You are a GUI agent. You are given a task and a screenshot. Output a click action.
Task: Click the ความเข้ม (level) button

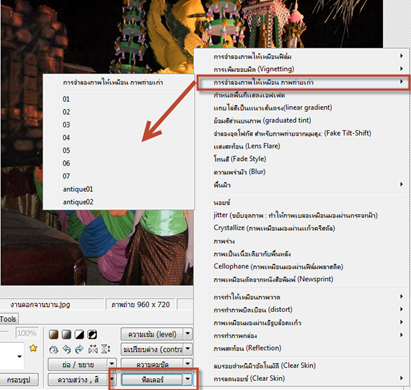coord(152,334)
